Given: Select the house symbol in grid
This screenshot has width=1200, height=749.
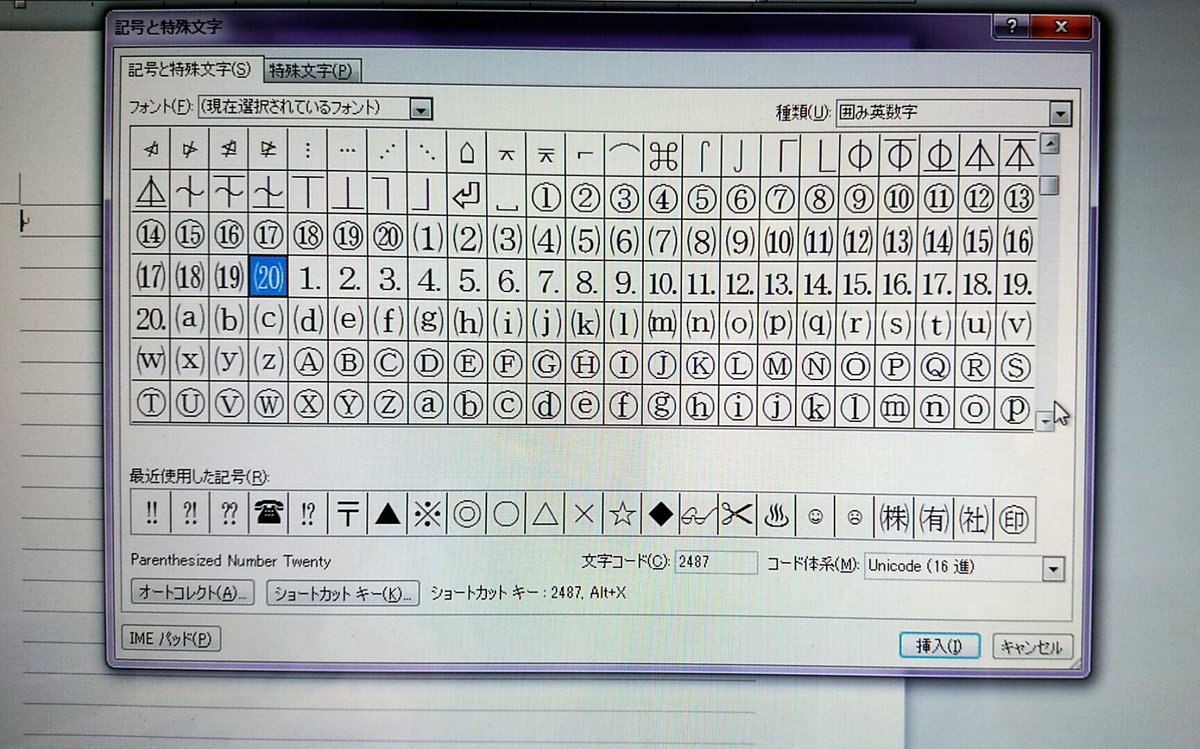Looking at the screenshot, I should point(466,154).
